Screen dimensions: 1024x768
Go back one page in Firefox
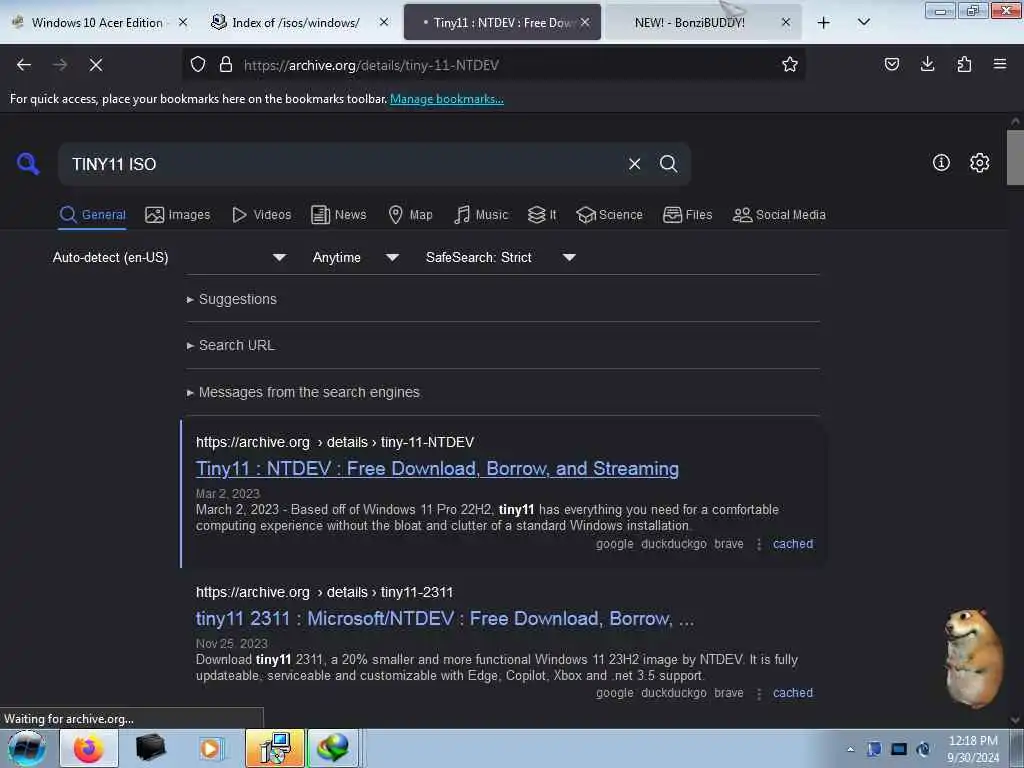(x=24, y=65)
